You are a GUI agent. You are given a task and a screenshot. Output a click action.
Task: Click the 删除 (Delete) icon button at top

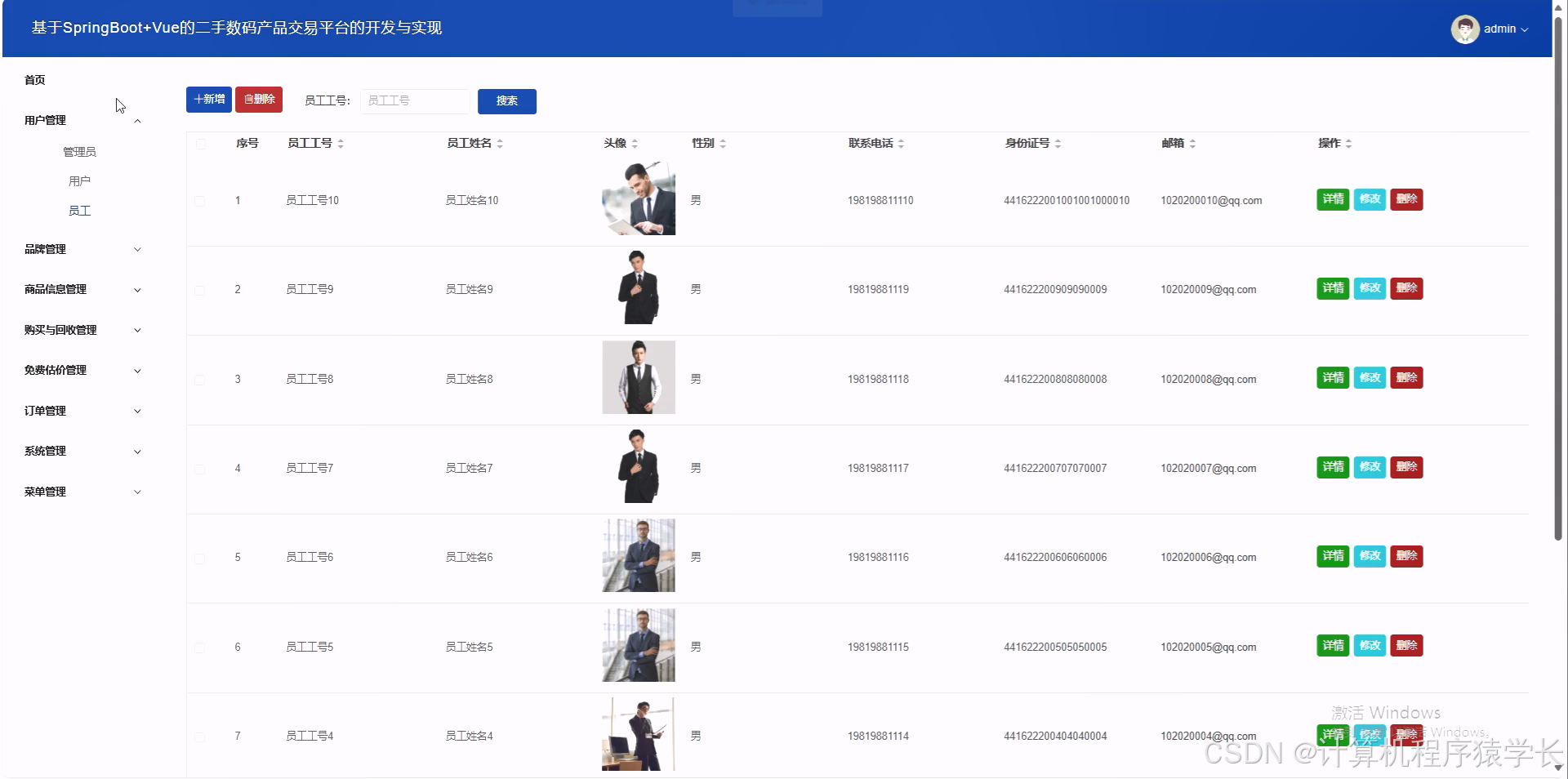[259, 100]
